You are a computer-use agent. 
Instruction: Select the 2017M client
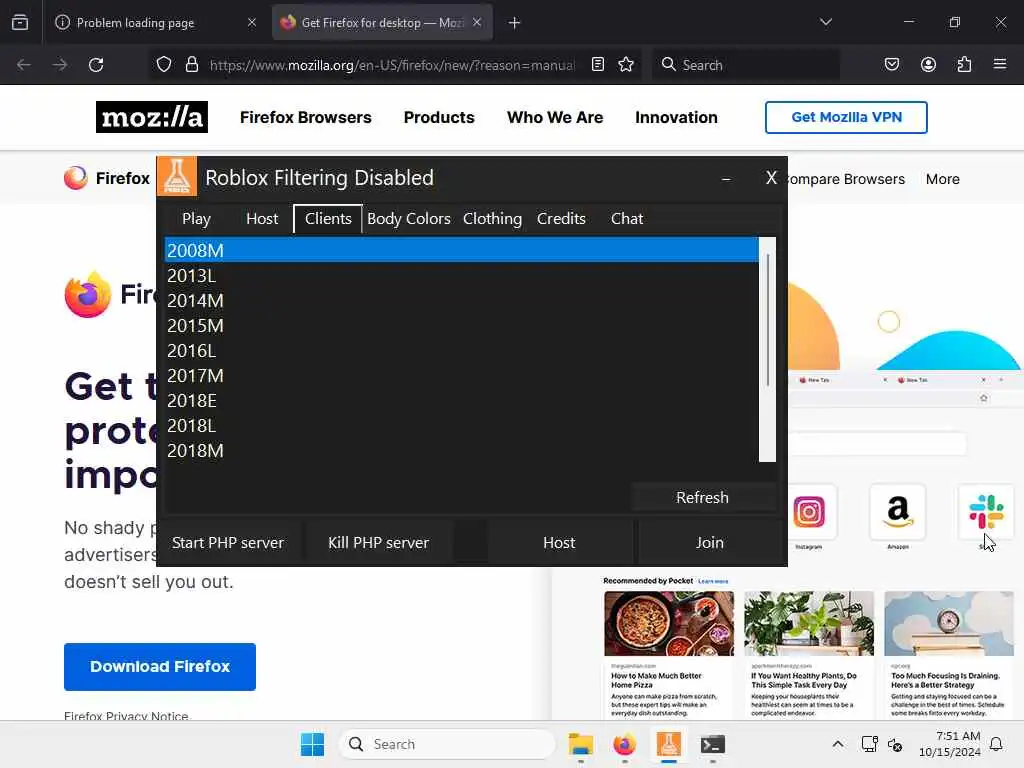coord(462,376)
